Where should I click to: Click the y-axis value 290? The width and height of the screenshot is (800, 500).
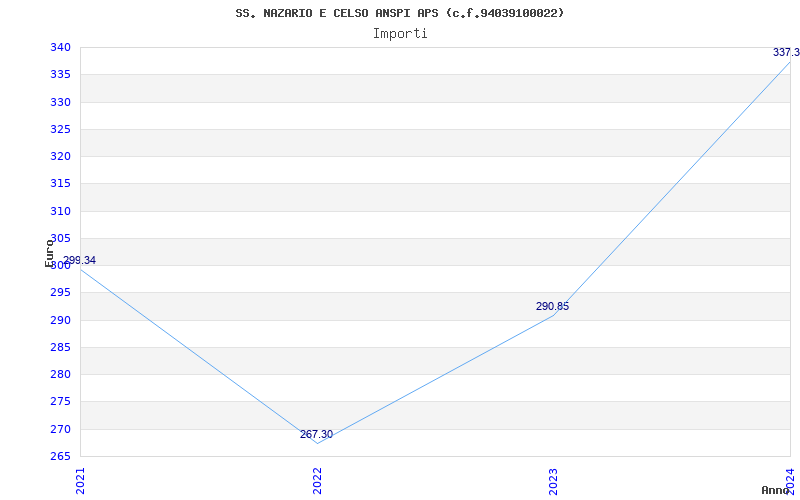click(59, 320)
